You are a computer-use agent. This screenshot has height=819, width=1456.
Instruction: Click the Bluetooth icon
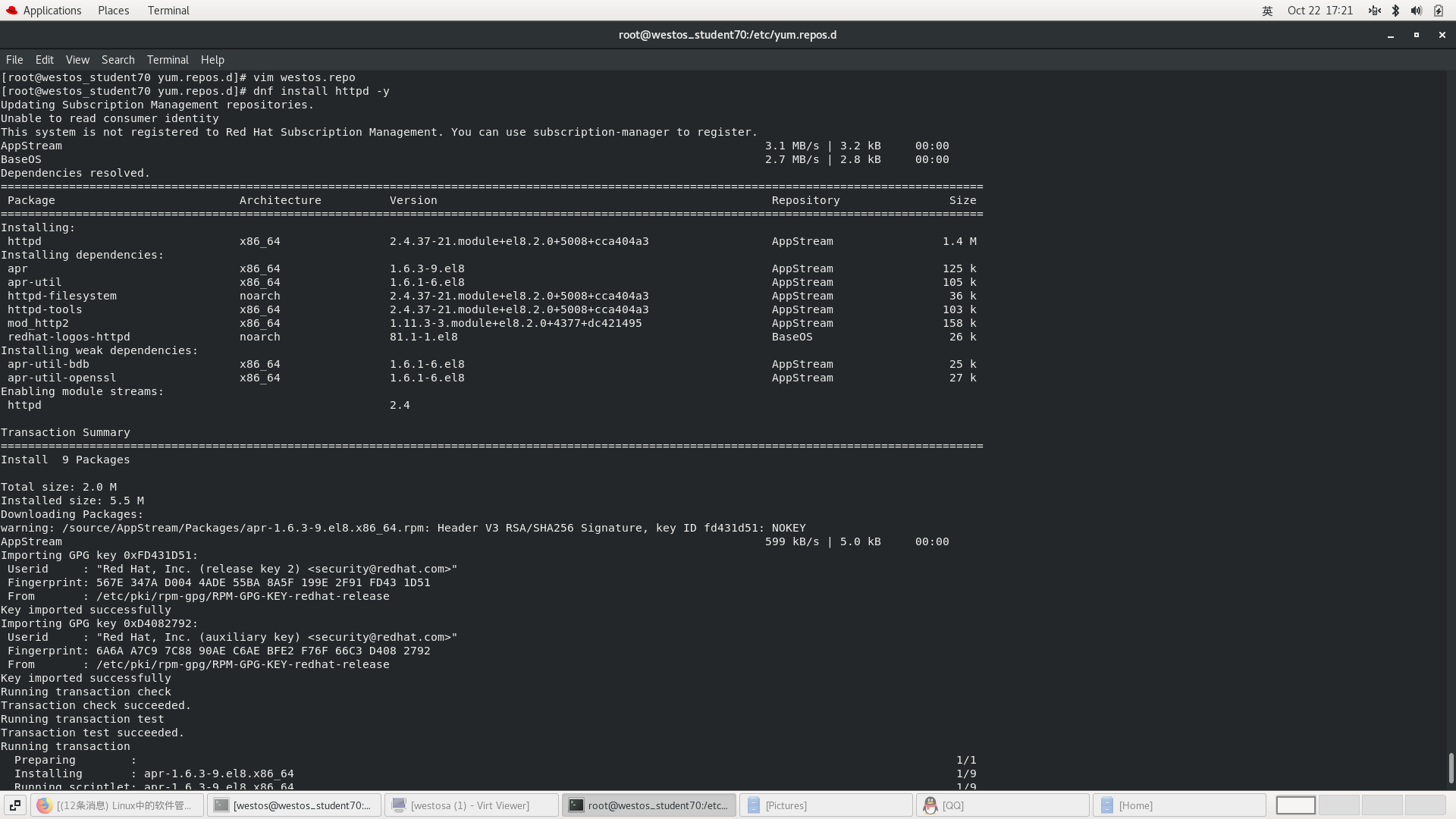pyautogui.click(x=1395, y=11)
